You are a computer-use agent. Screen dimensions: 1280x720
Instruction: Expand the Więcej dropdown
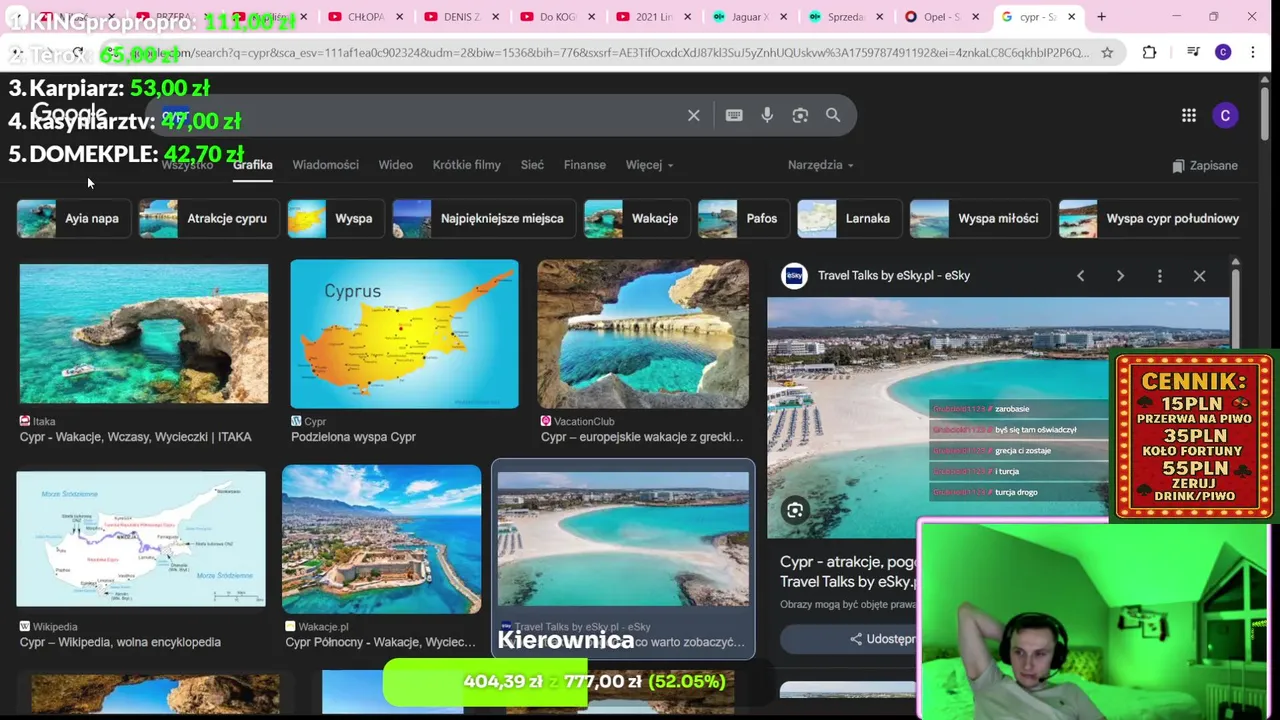pyautogui.click(x=649, y=165)
